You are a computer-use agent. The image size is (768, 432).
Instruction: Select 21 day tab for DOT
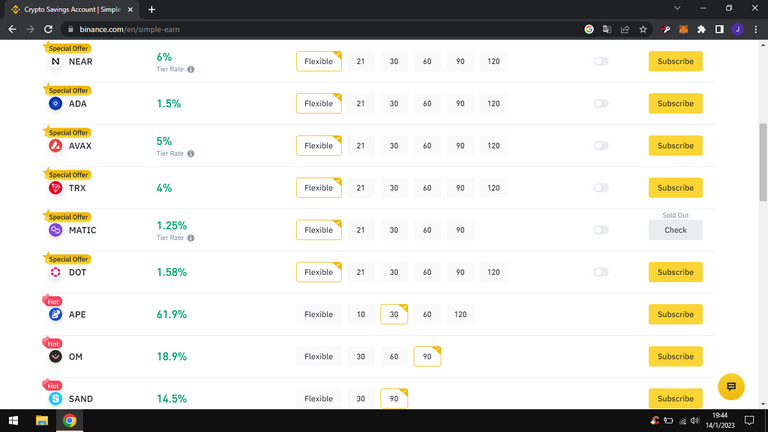pyautogui.click(x=361, y=272)
